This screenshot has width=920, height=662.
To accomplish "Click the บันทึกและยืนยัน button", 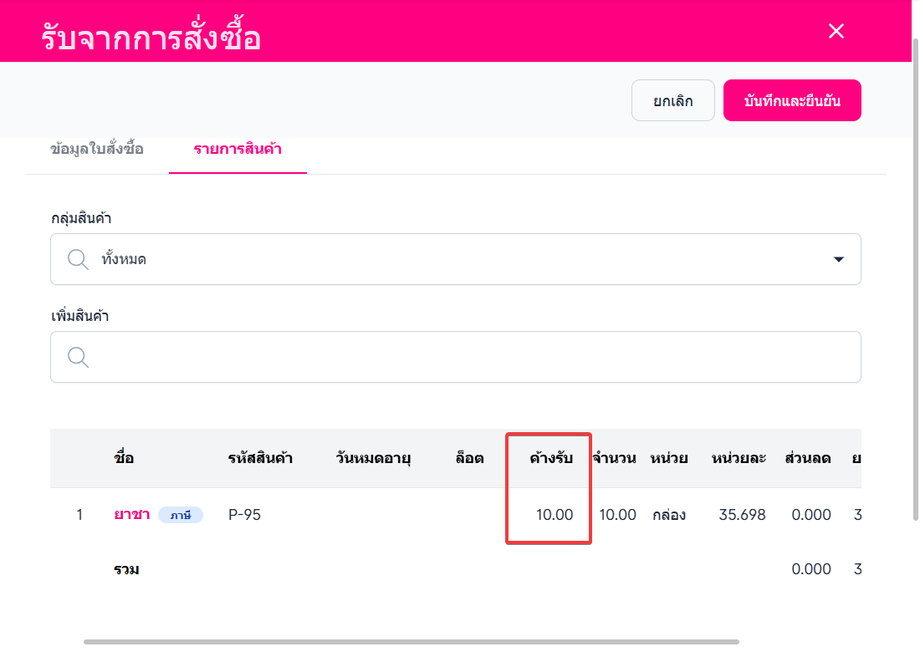I will (x=792, y=100).
